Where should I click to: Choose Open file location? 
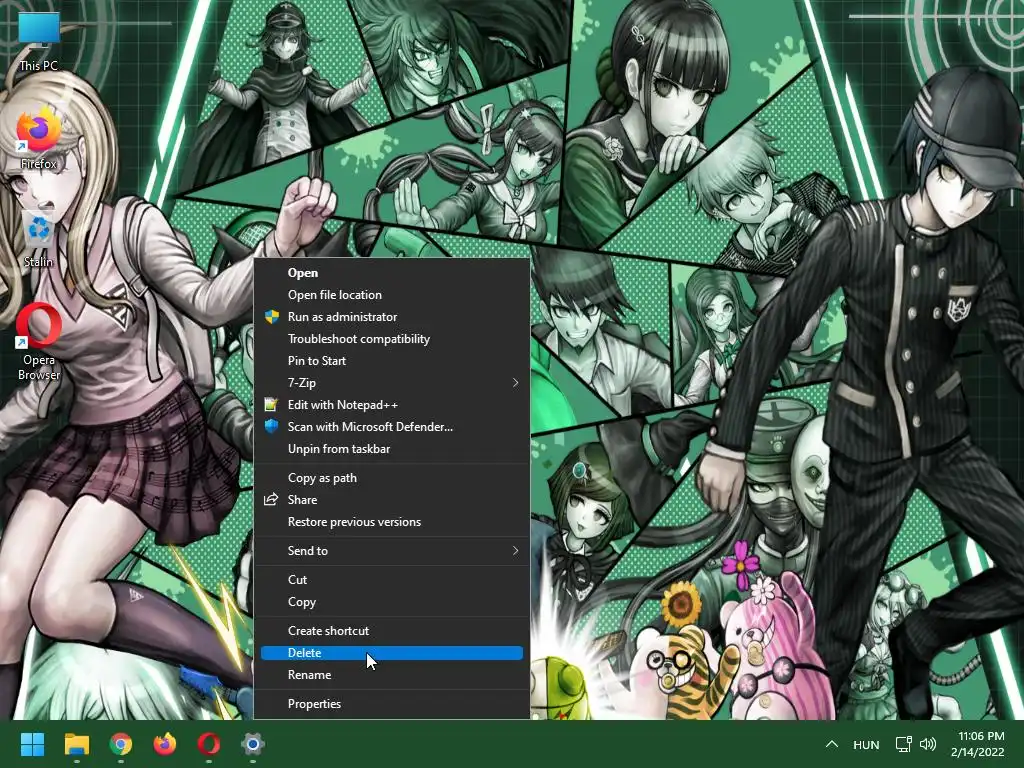click(392, 295)
